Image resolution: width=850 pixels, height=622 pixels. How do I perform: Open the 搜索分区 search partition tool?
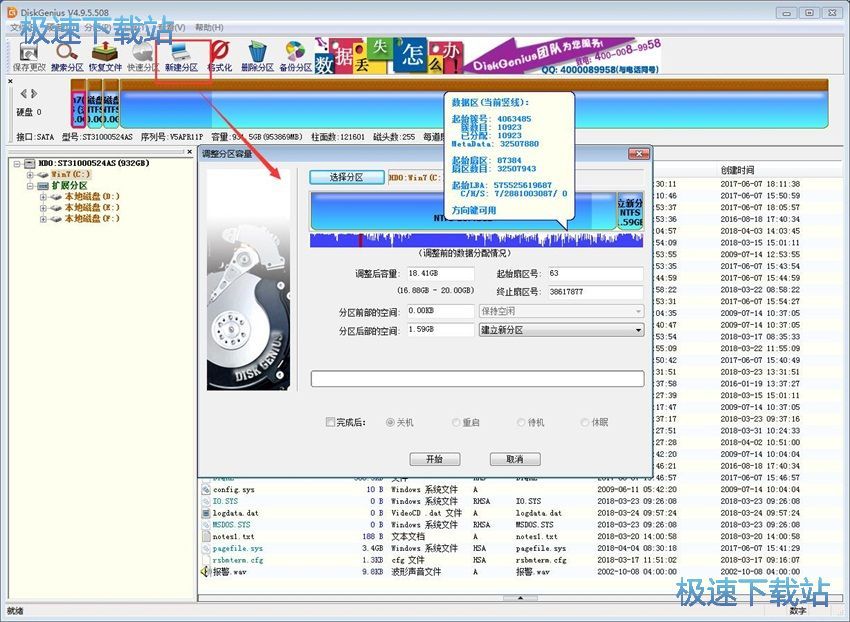click(x=67, y=56)
